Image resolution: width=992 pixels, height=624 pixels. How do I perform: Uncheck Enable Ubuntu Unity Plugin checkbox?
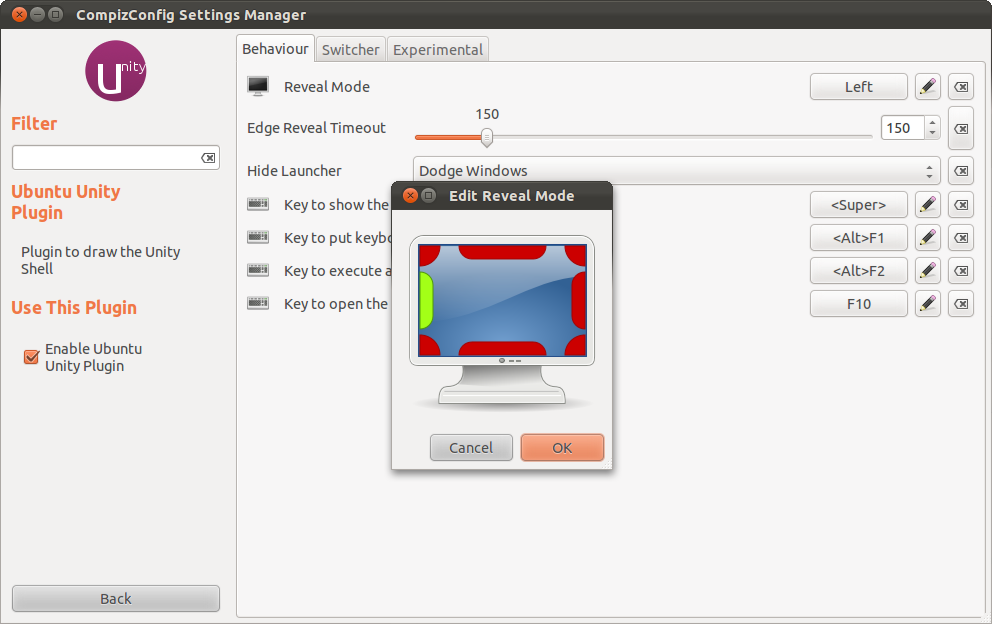[x=31, y=357]
